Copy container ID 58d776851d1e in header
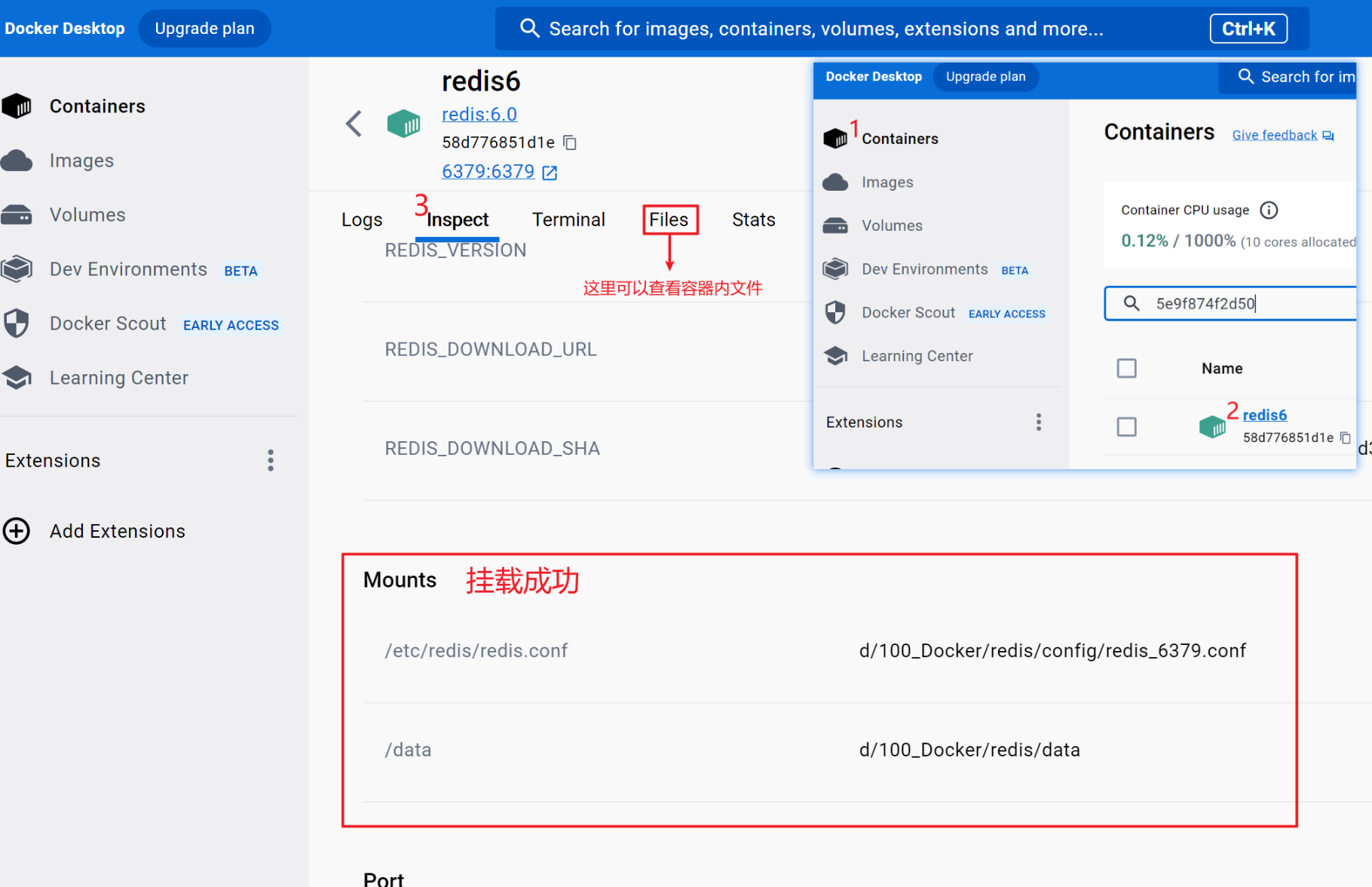1372x887 pixels. [x=571, y=143]
